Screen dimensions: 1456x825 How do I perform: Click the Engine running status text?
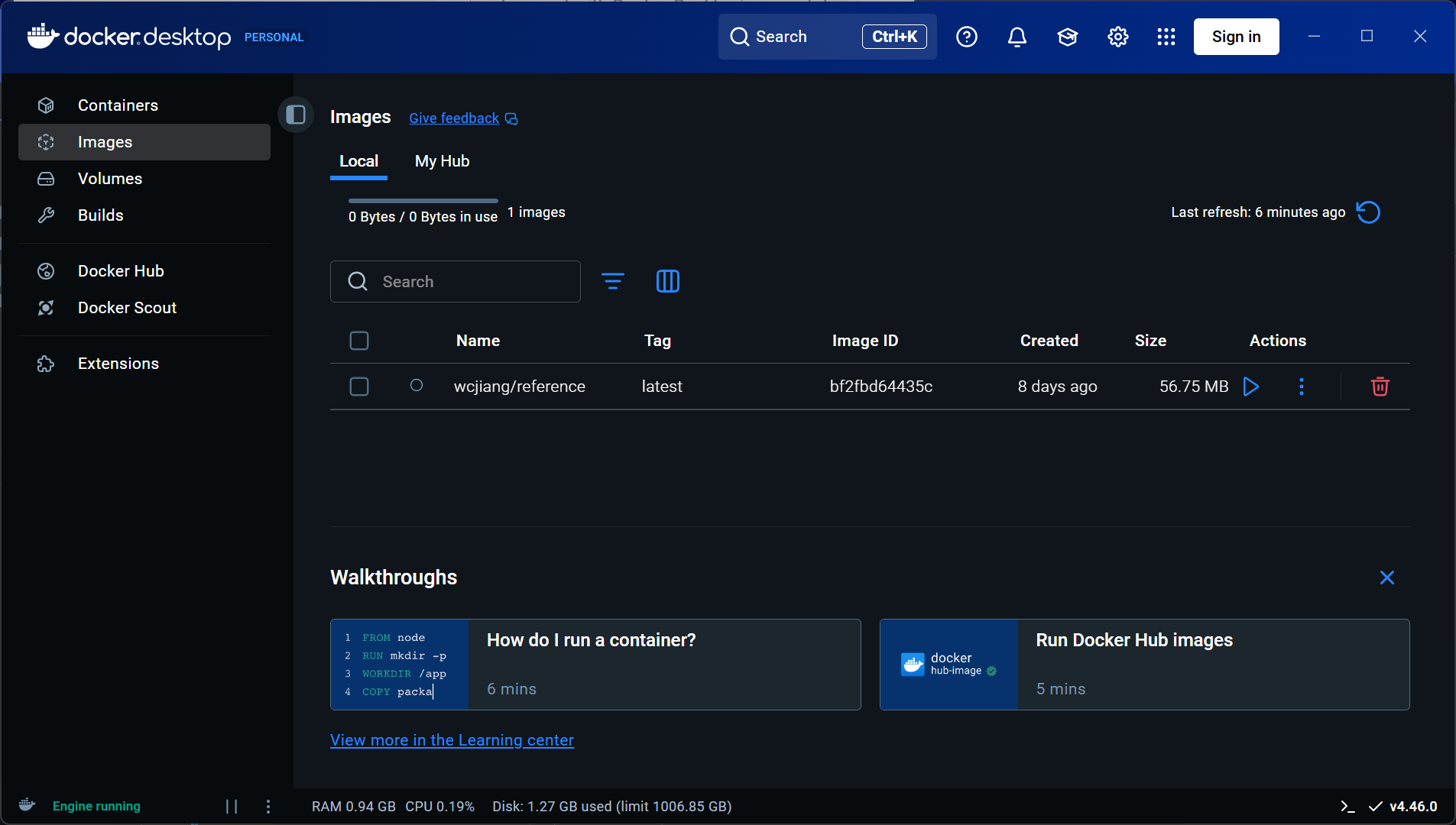[x=96, y=807]
